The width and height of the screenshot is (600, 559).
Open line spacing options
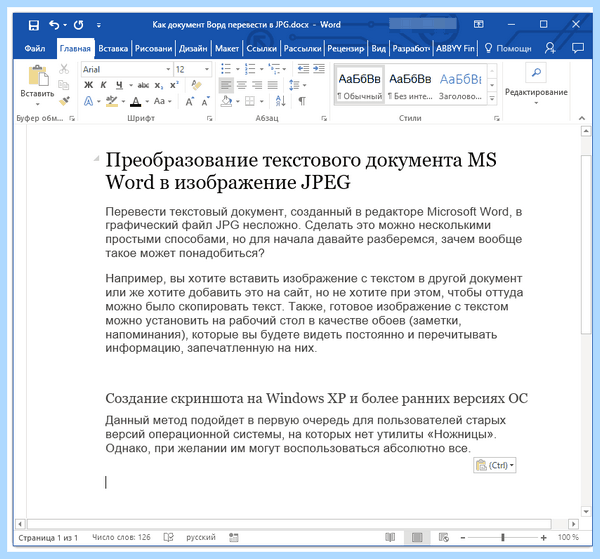pyautogui.click(x=295, y=85)
